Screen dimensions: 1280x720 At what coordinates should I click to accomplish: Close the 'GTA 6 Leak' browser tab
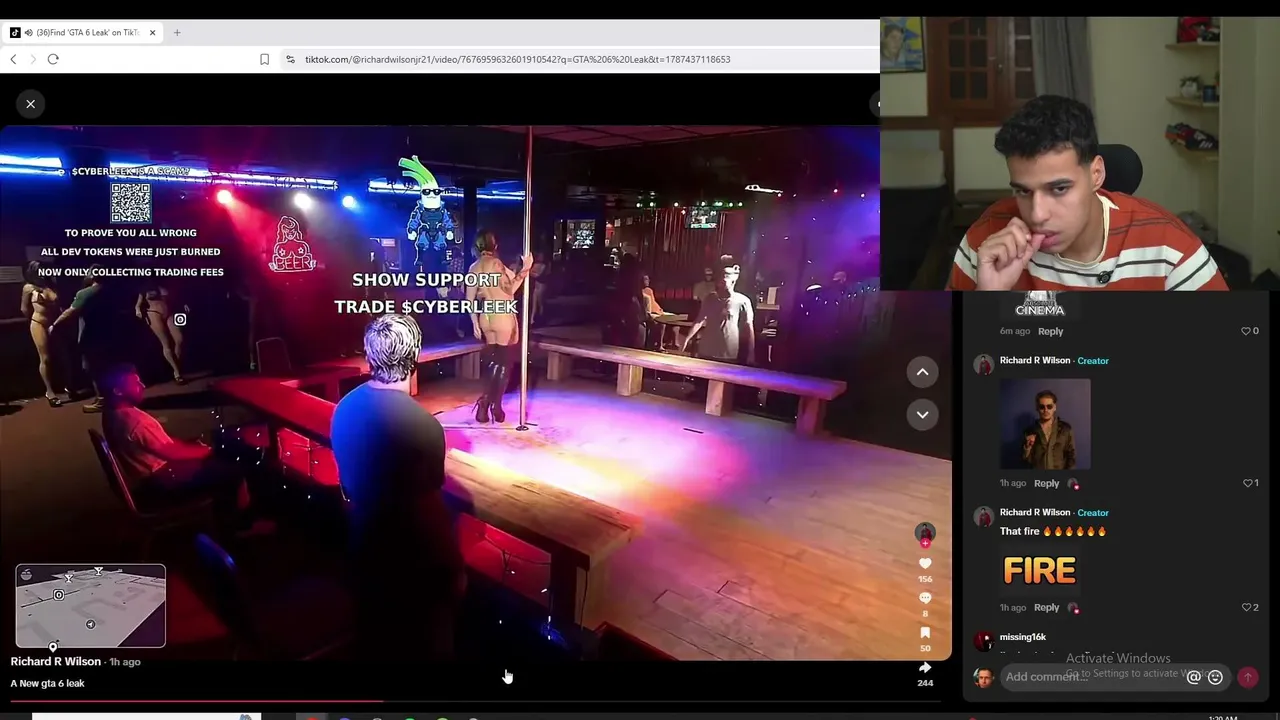point(152,32)
